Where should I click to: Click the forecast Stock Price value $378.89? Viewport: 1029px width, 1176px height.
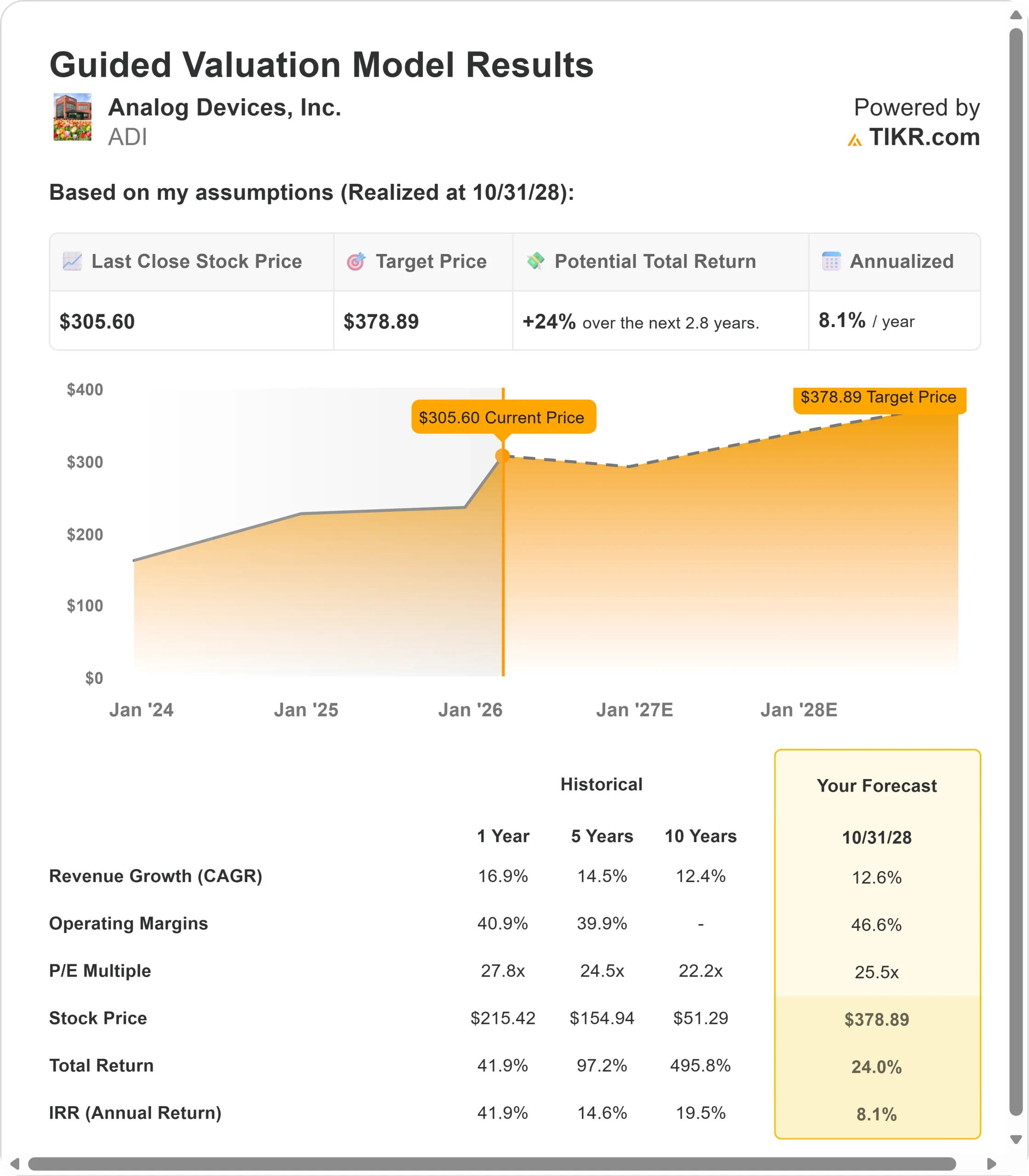click(876, 1019)
